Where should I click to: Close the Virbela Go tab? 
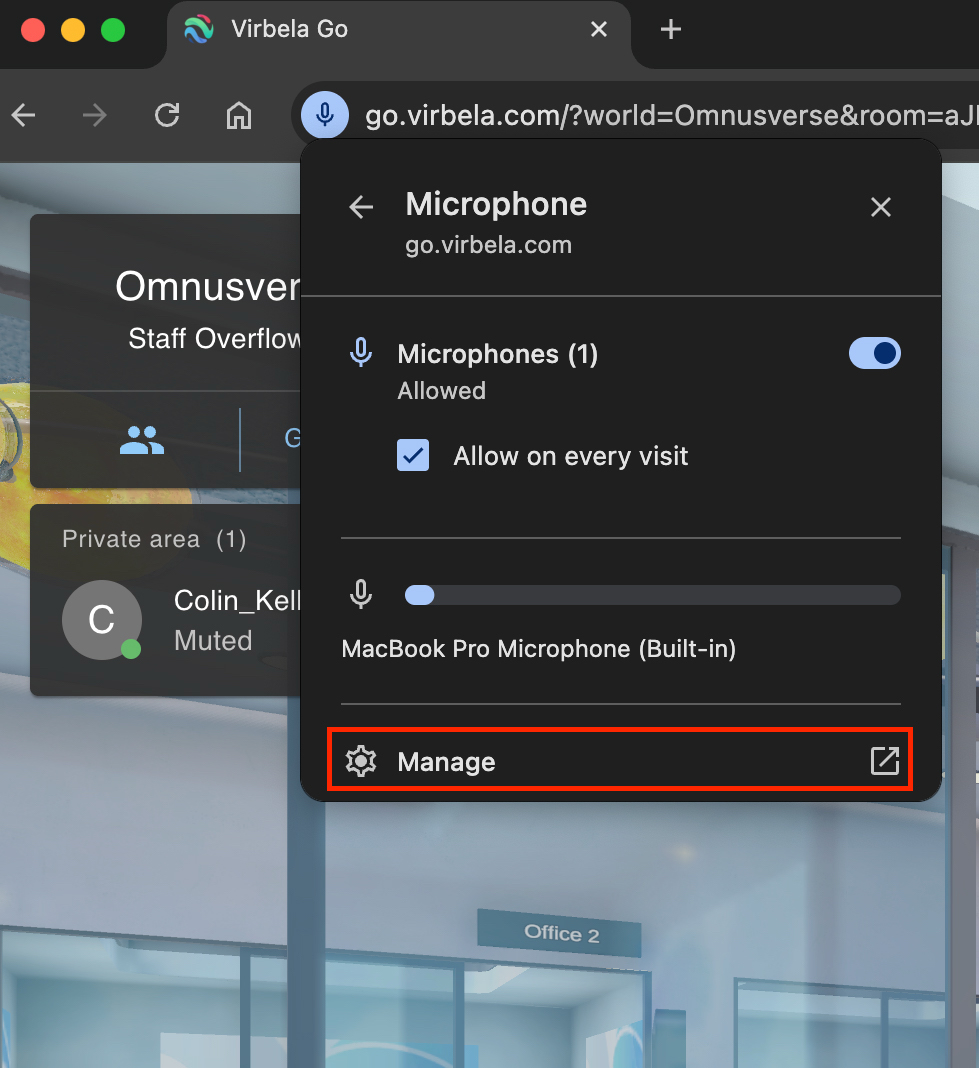(598, 30)
